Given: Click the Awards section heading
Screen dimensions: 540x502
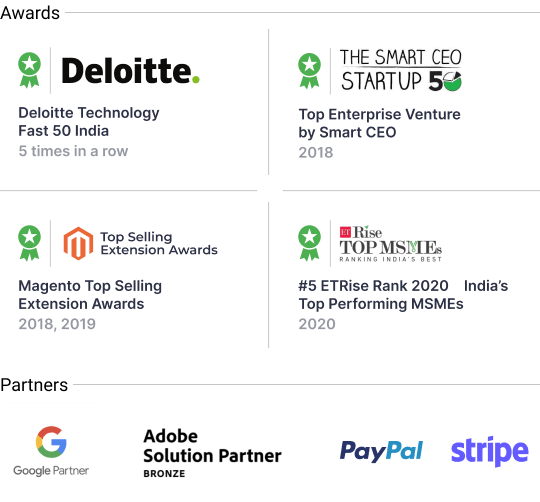Looking at the screenshot, I should [x=30, y=13].
